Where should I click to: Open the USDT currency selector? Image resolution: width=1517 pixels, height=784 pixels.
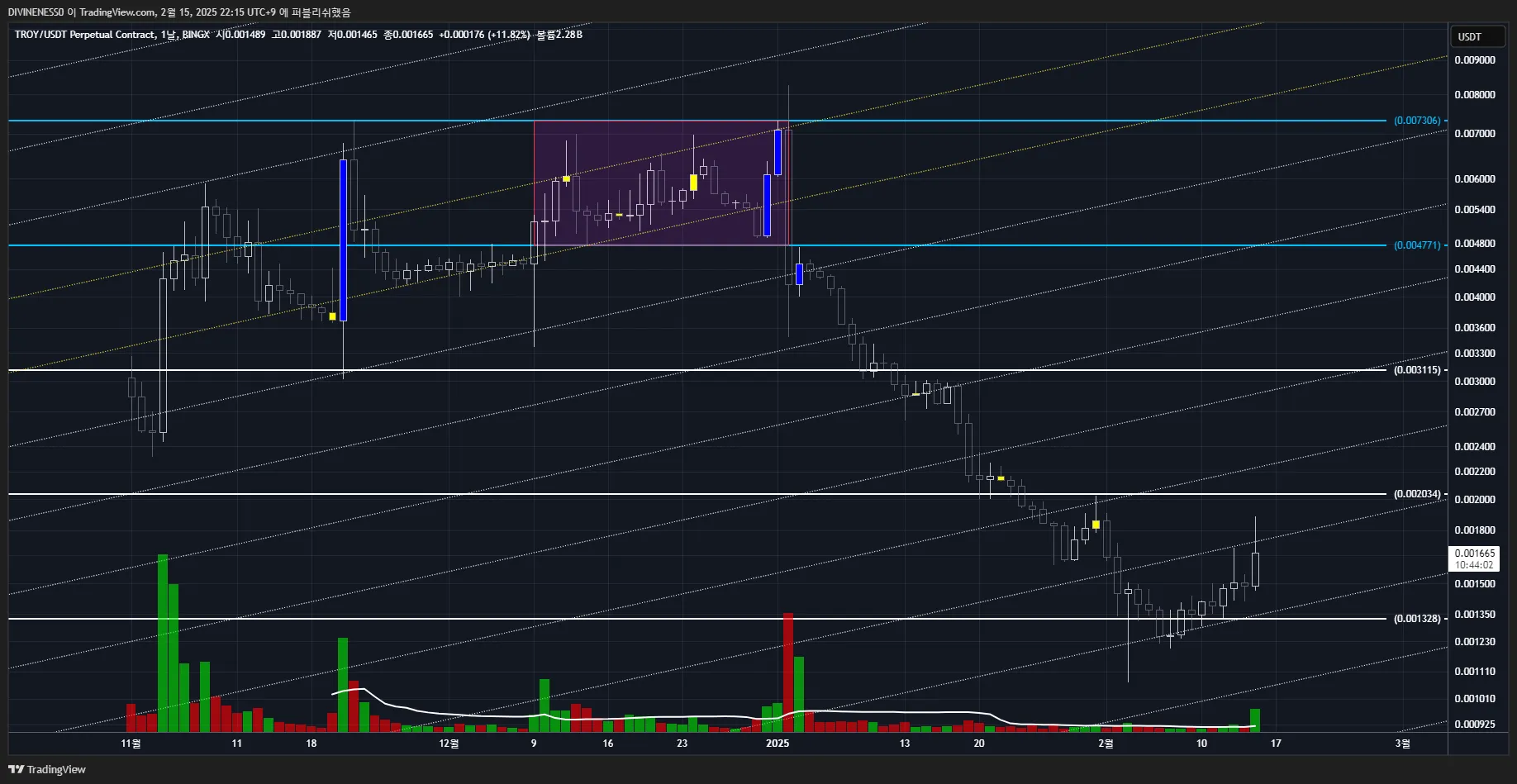[x=1477, y=36]
